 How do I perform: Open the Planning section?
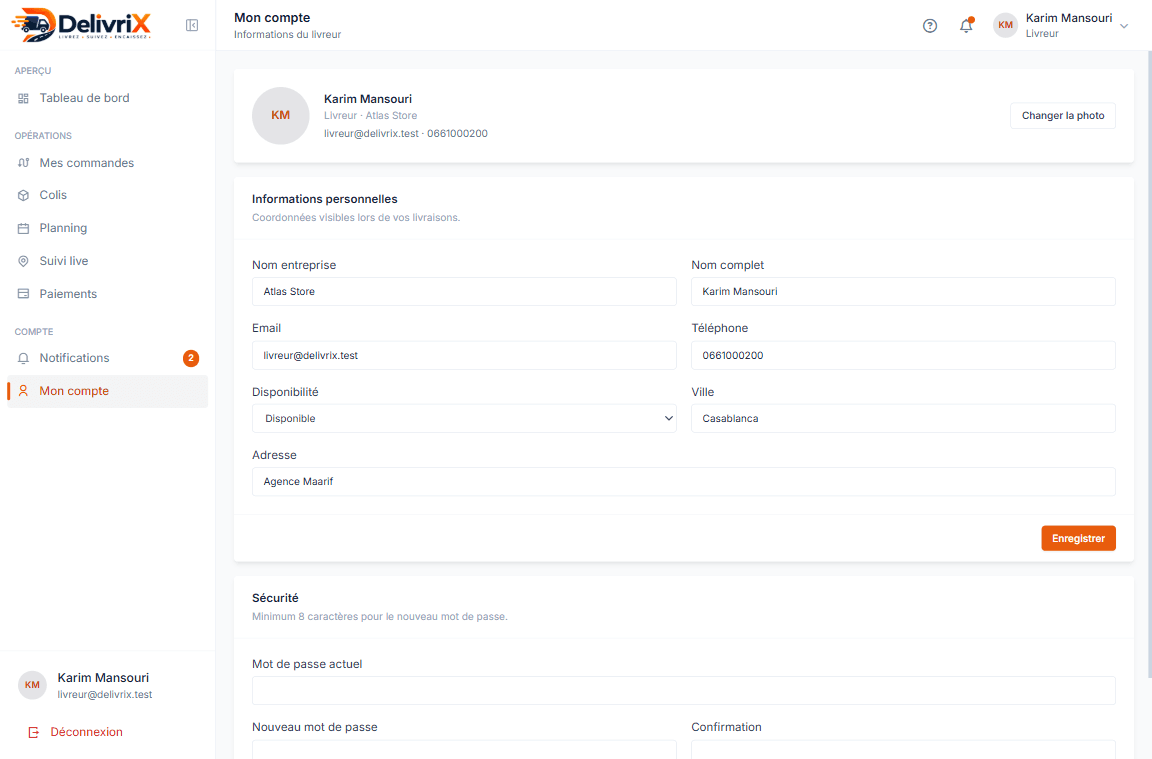pyautogui.click(x=107, y=228)
